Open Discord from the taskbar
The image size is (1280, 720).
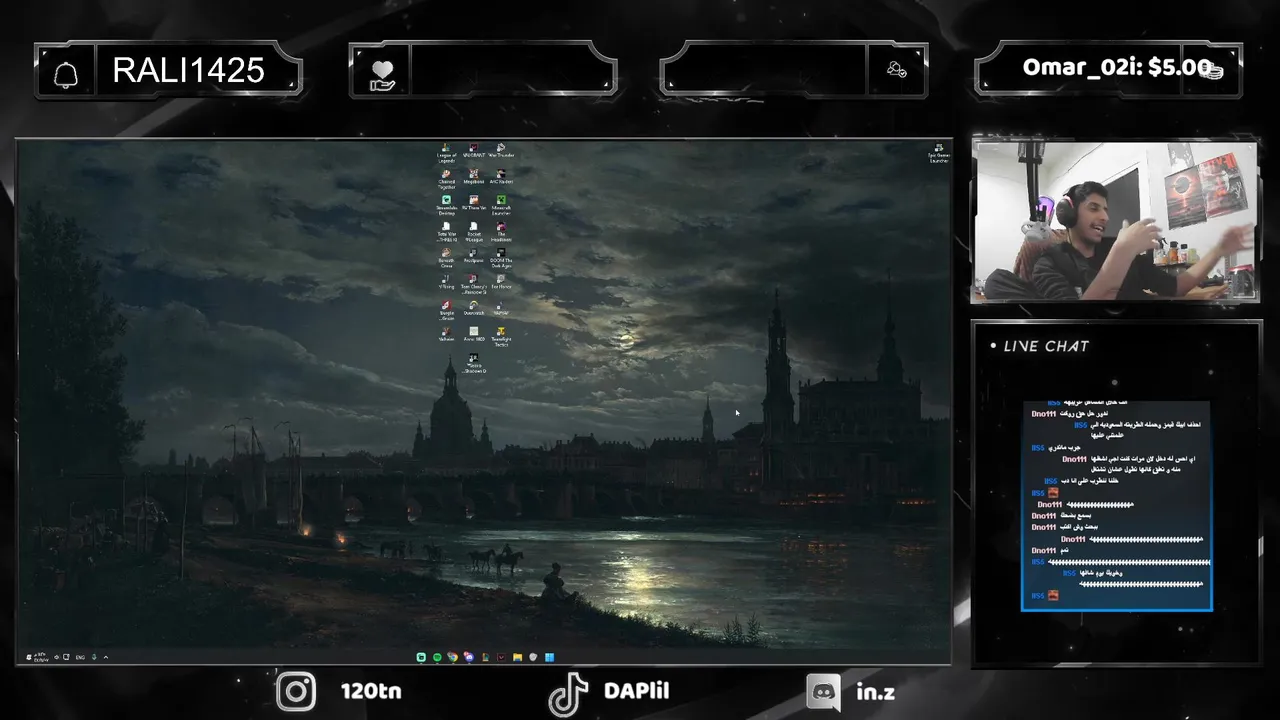coord(469,657)
